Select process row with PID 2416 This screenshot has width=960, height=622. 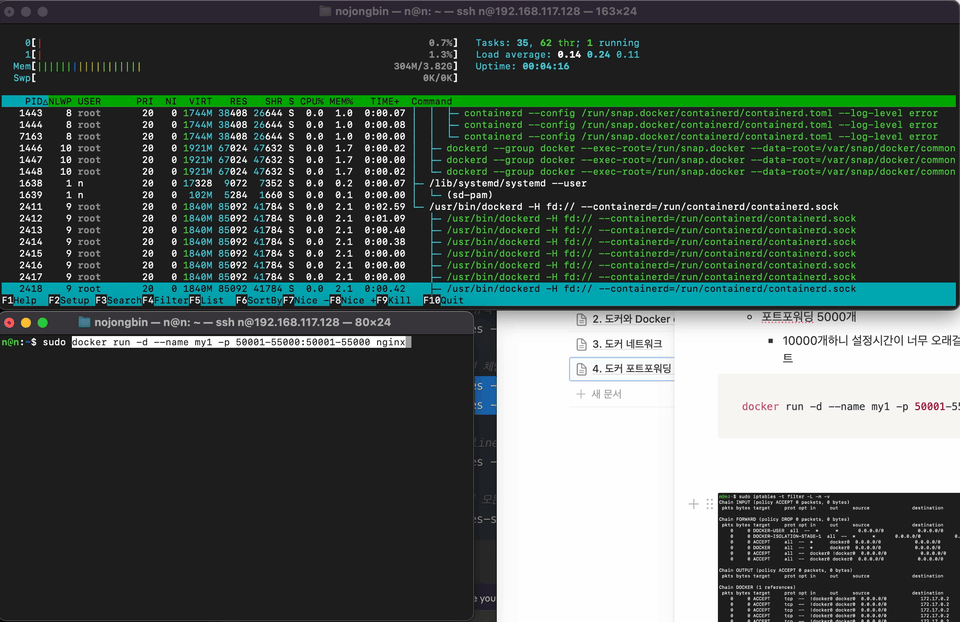(479, 266)
